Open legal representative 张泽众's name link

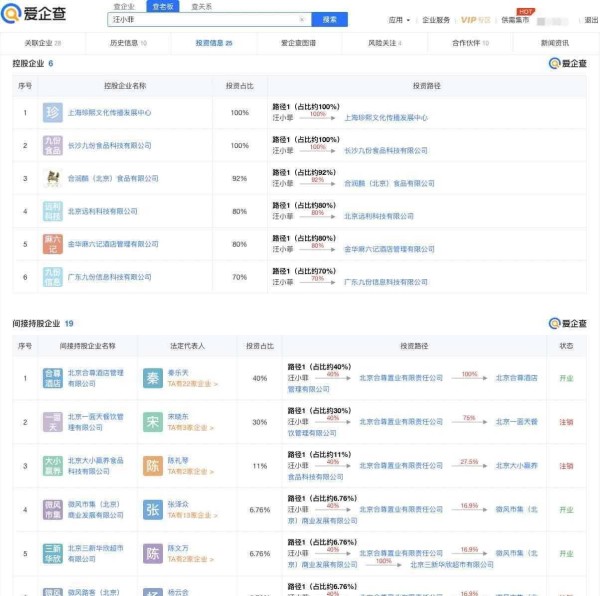tap(178, 504)
